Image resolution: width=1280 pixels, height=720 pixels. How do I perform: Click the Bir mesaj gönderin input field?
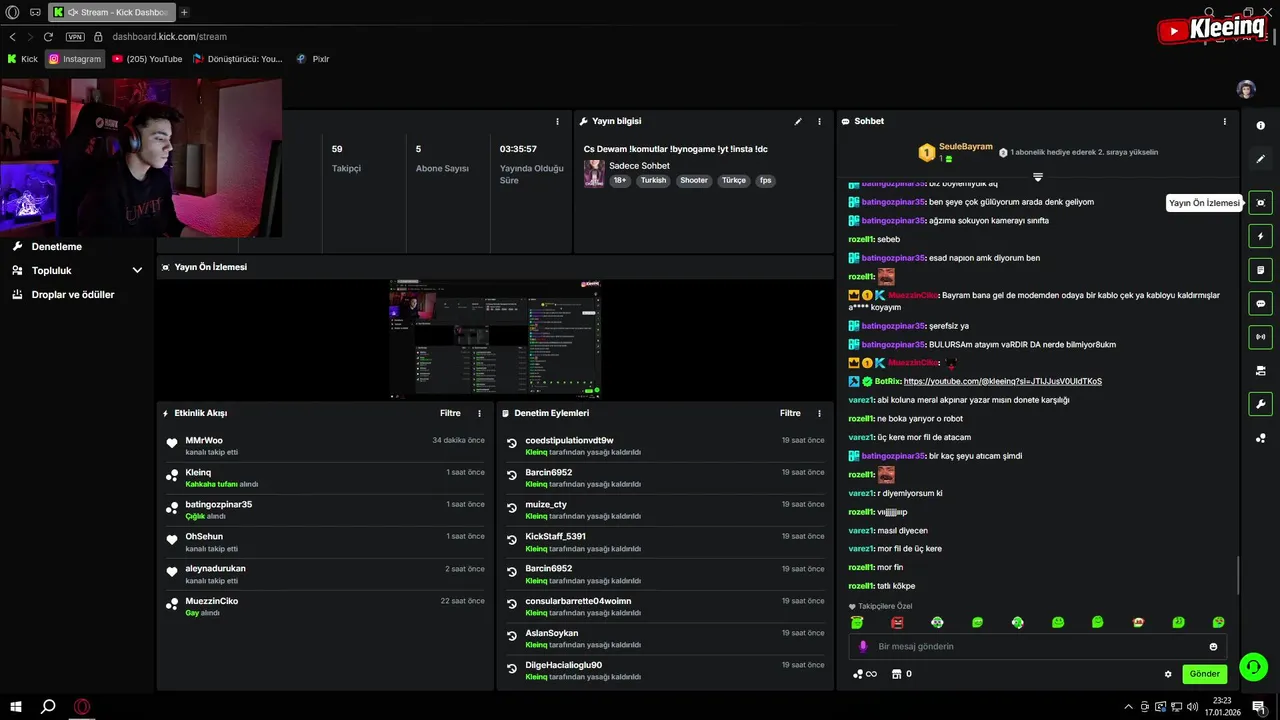pos(1038,647)
